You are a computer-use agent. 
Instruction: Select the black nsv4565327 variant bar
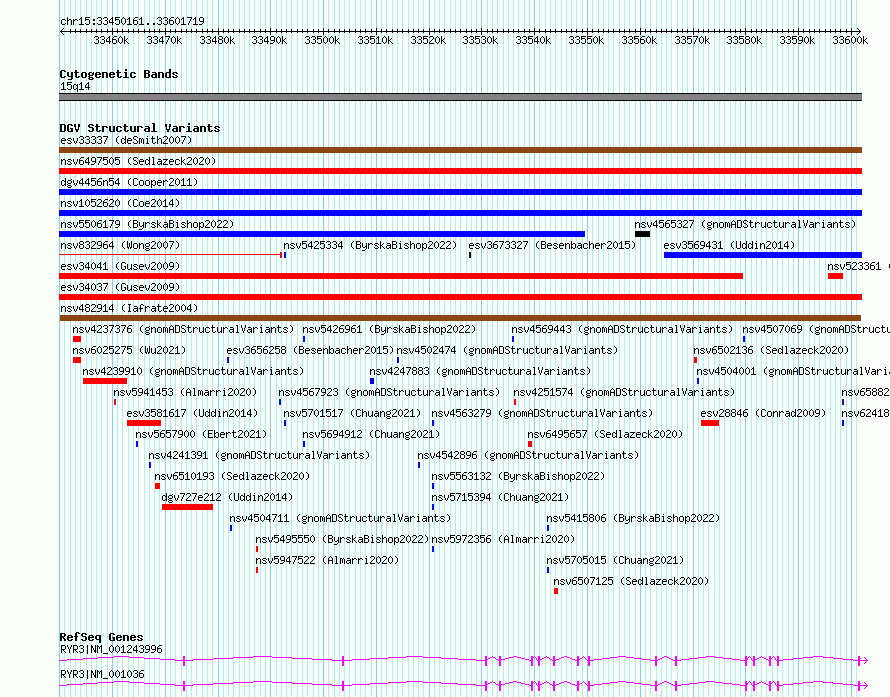coord(642,234)
